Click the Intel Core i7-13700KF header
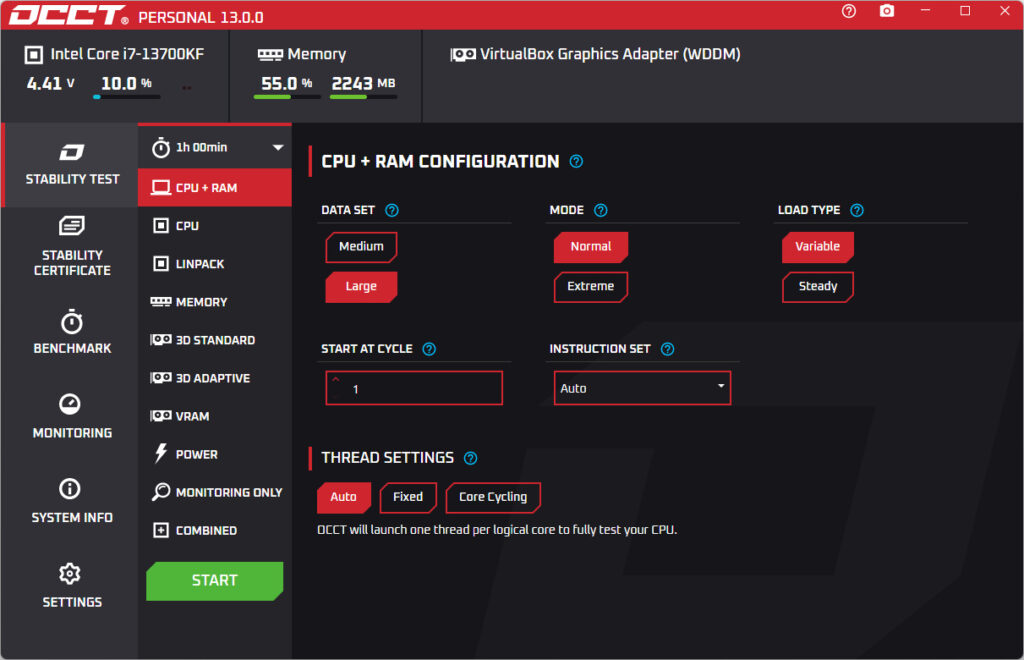The height and width of the screenshot is (660, 1024). point(114,54)
